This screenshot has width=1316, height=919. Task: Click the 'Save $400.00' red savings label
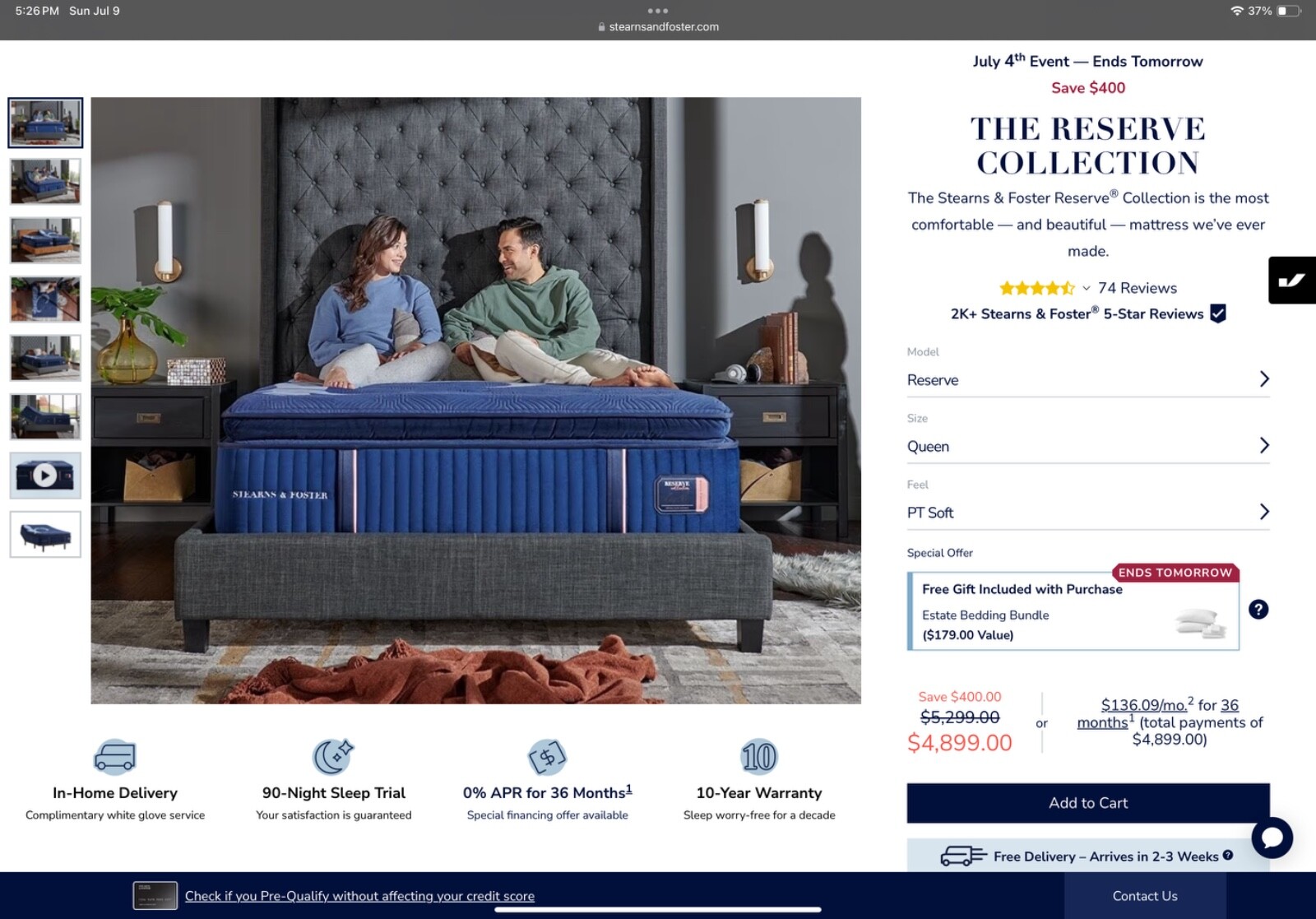960,697
